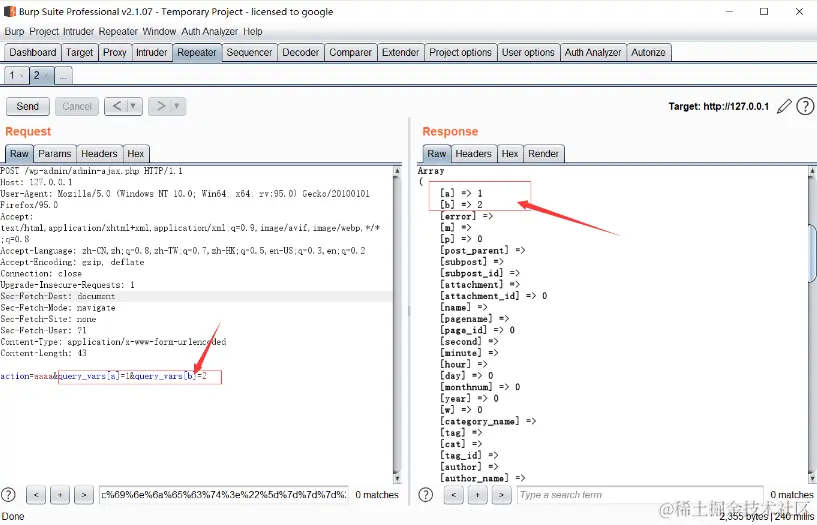817x525 pixels.
Task: Click the Content-Length: 43 header line
Action: pos(44,353)
